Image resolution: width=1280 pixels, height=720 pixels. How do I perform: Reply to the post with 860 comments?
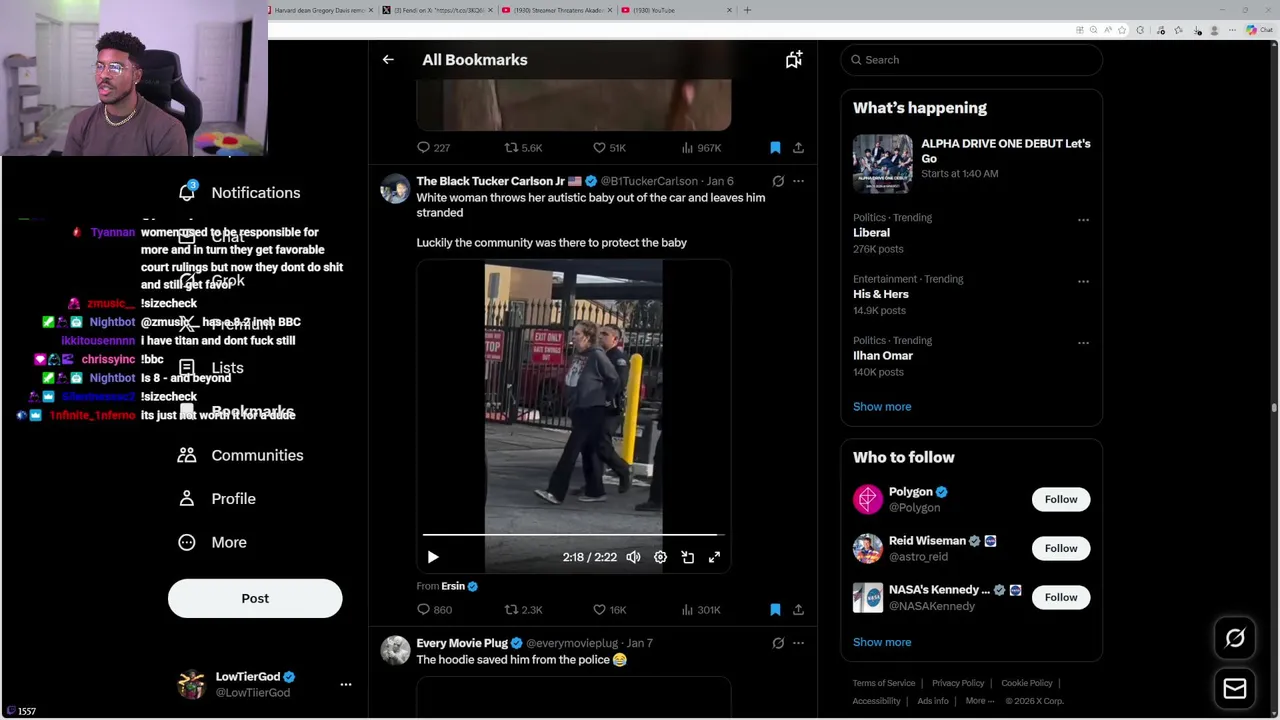pos(434,609)
